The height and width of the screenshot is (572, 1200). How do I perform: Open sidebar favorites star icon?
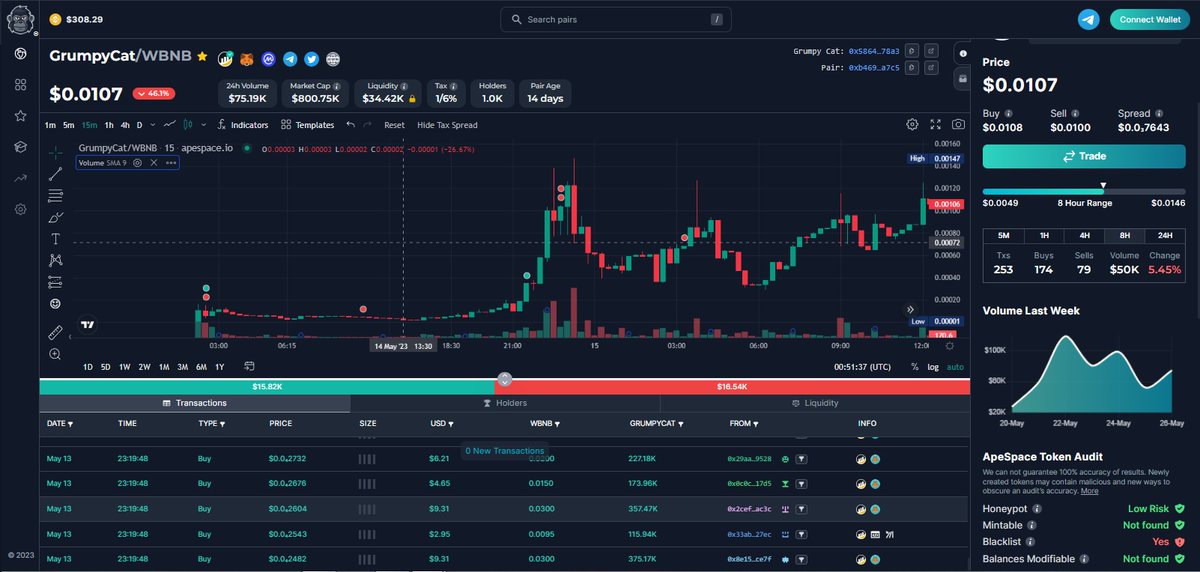pos(20,115)
